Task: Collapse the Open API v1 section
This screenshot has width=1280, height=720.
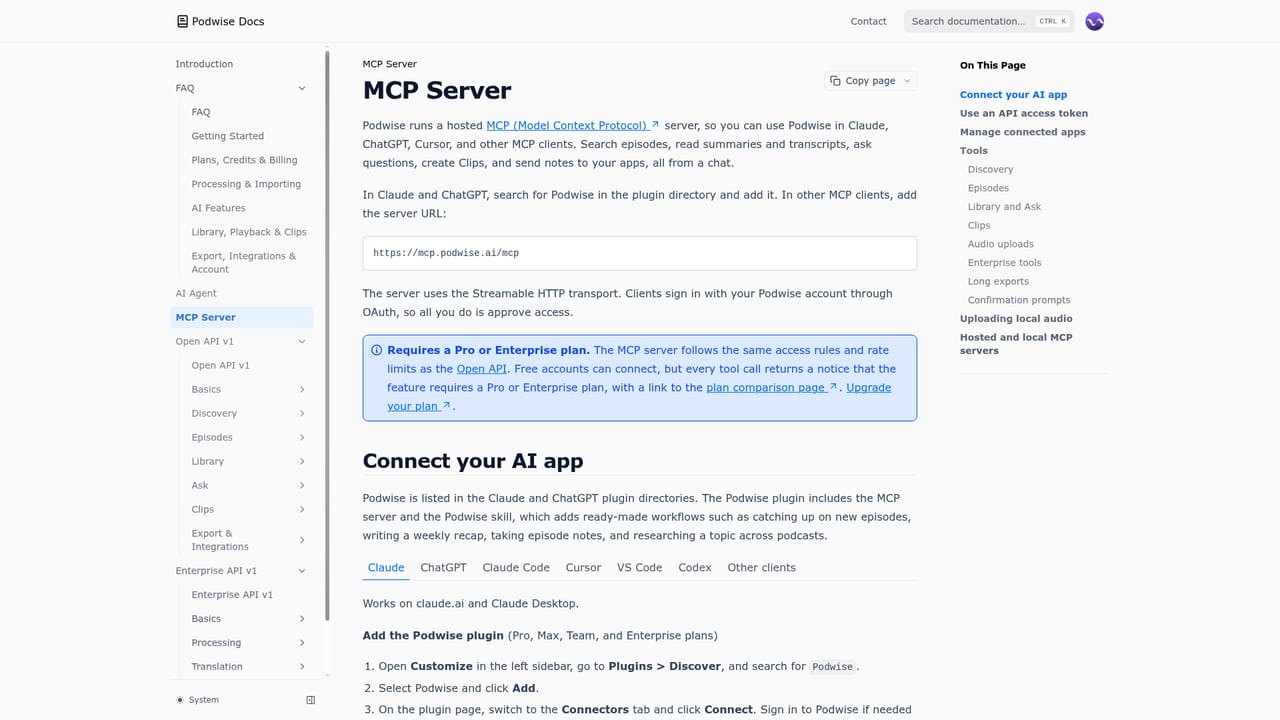Action: (302, 341)
